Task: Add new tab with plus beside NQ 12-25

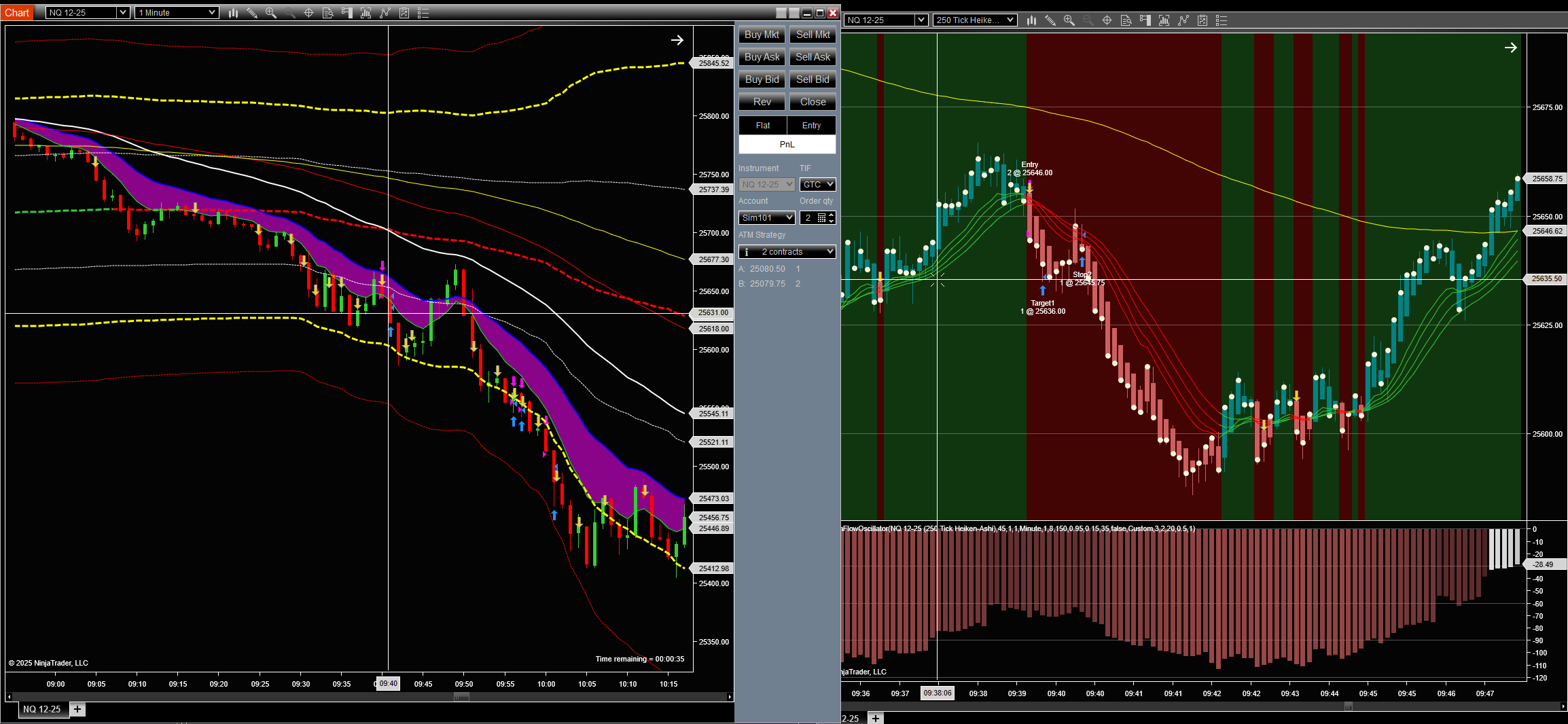Action: [x=77, y=709]
